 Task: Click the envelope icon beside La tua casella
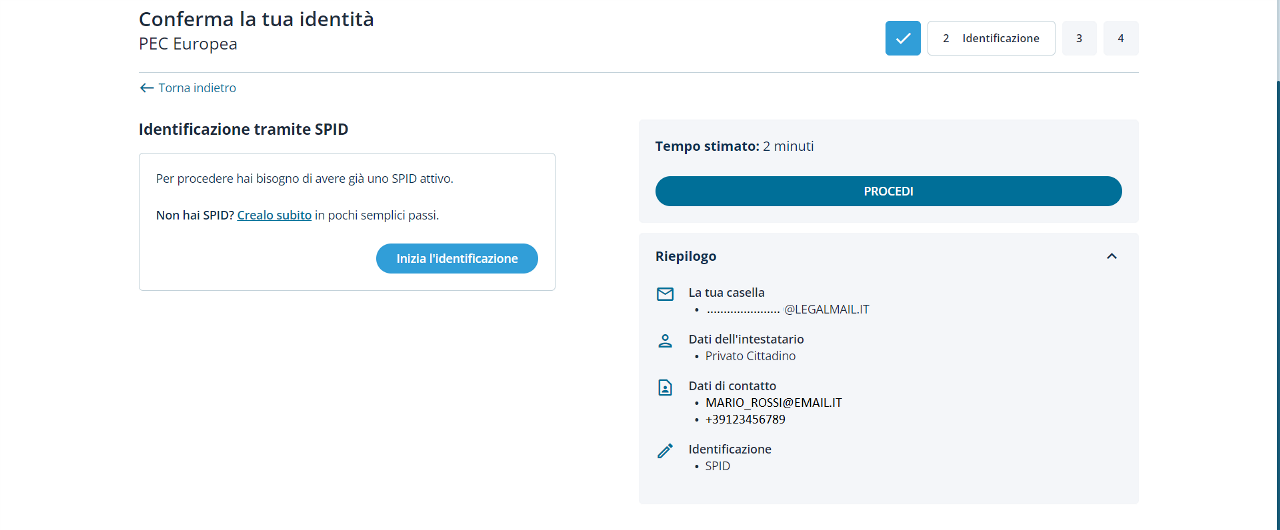coord(665,294)
